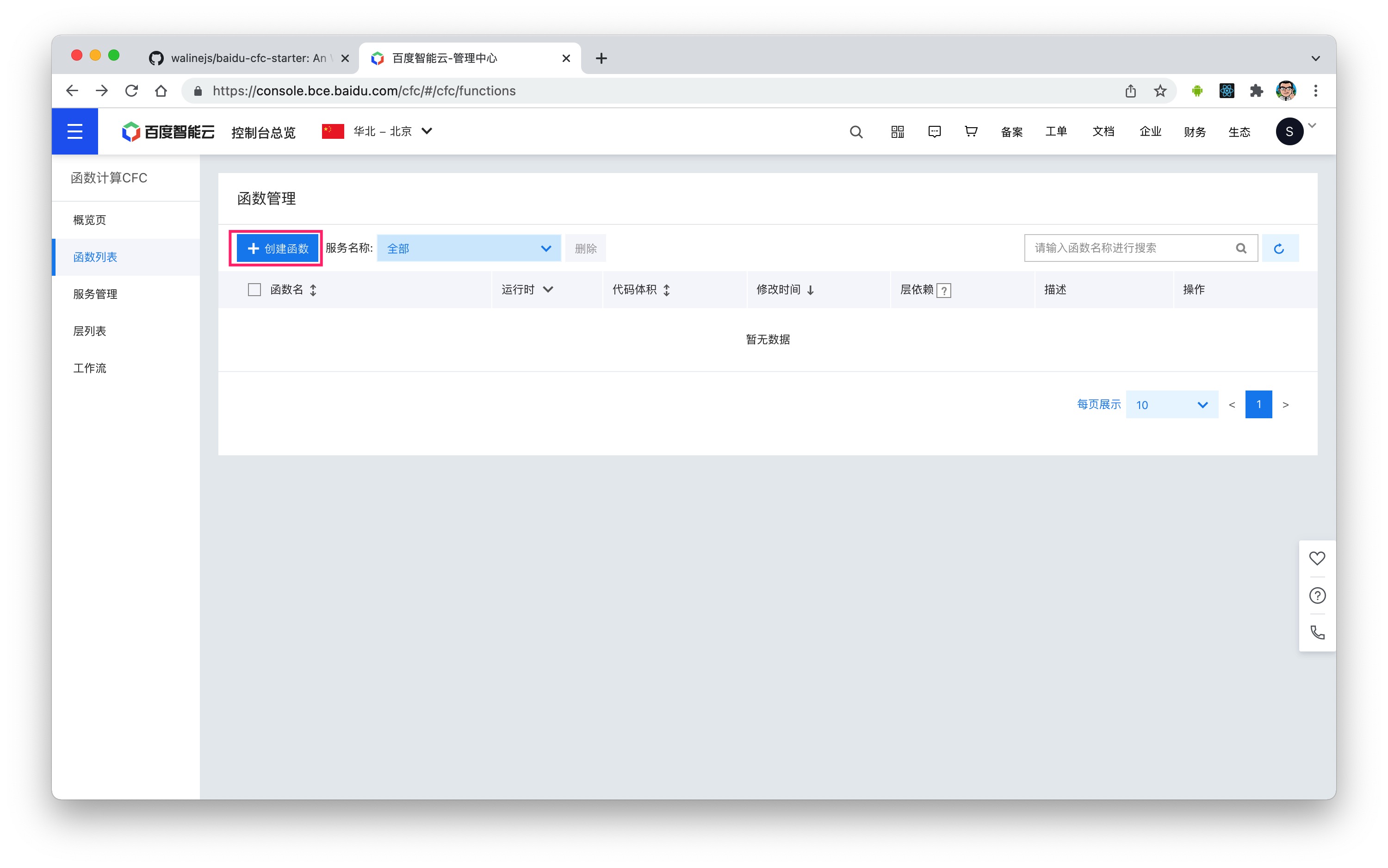Click the heart favorite icon in side widget
Screen dimensions: 1388x868
1317,558
